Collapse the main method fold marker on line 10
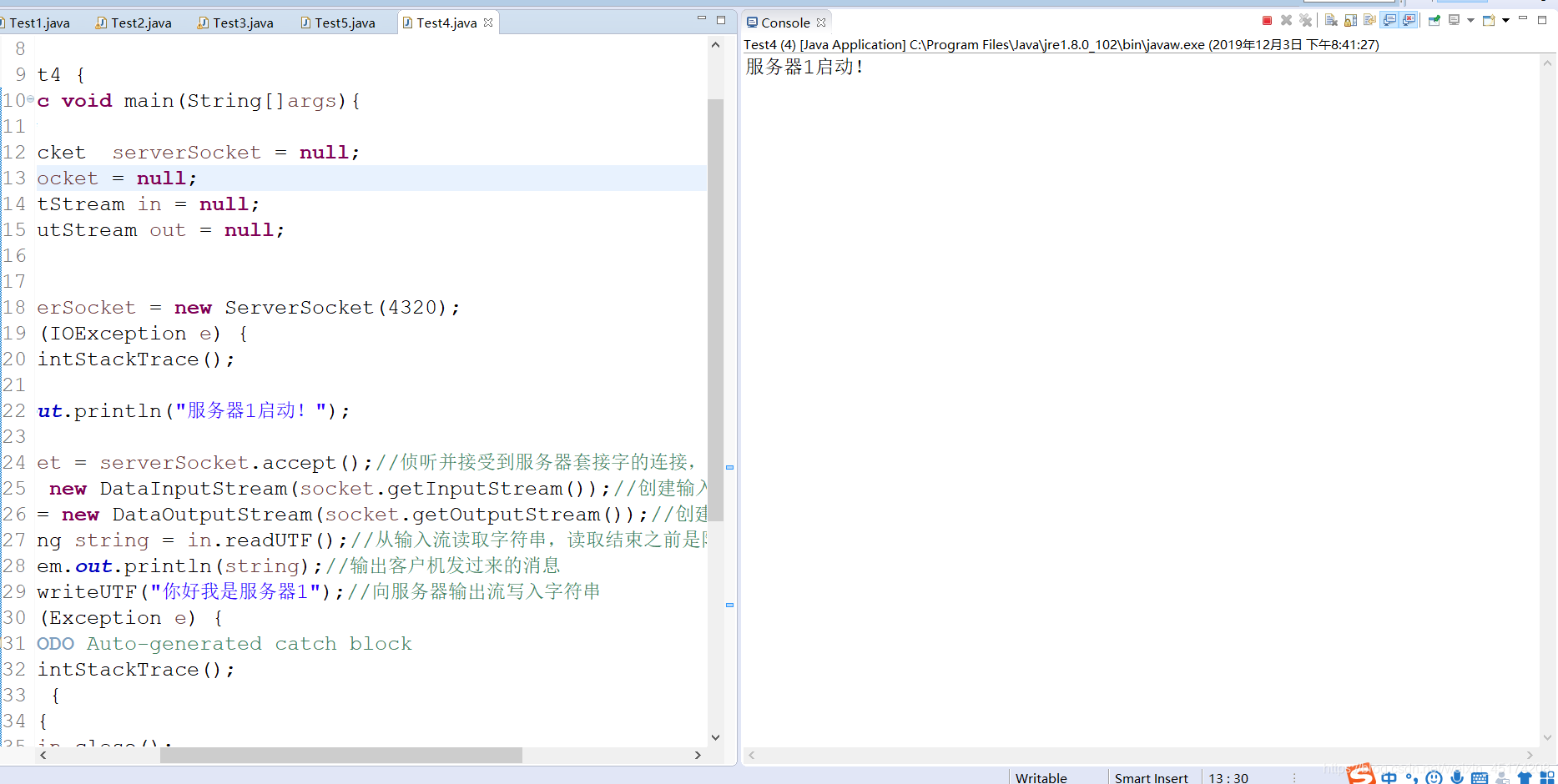This screenshot has height=784, width=1558. coord(30,99)
